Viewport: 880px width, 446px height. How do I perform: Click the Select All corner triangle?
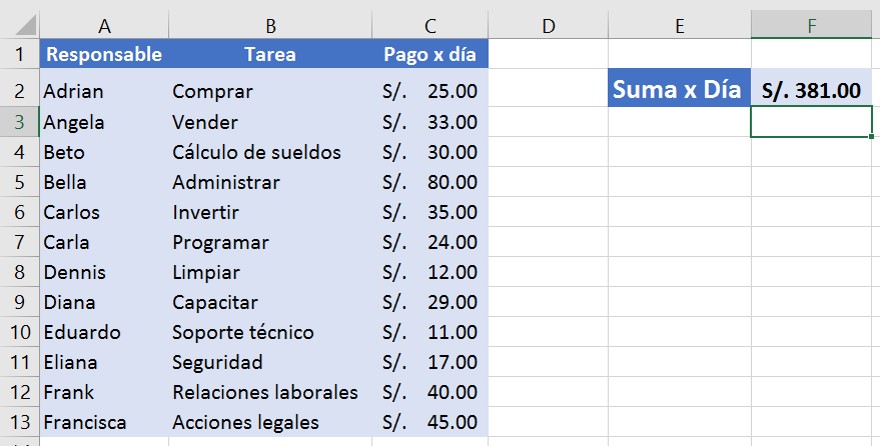tap(22, 25)
